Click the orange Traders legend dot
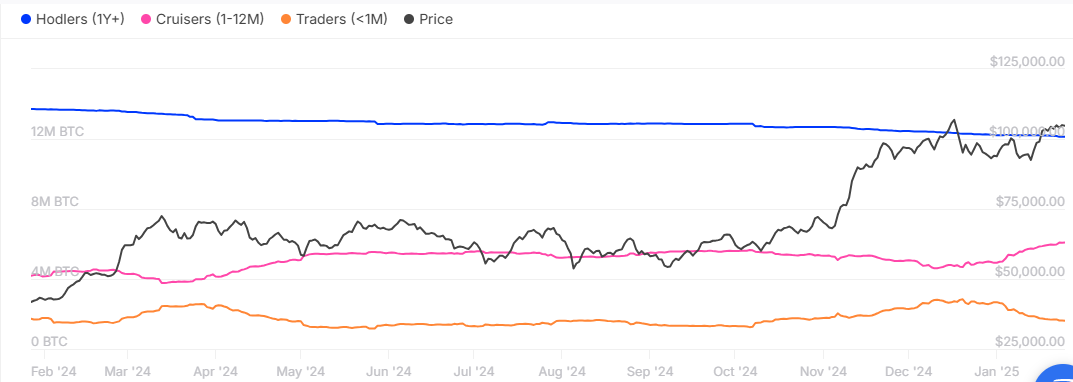 pyautogui.click(x=287, y=19)
